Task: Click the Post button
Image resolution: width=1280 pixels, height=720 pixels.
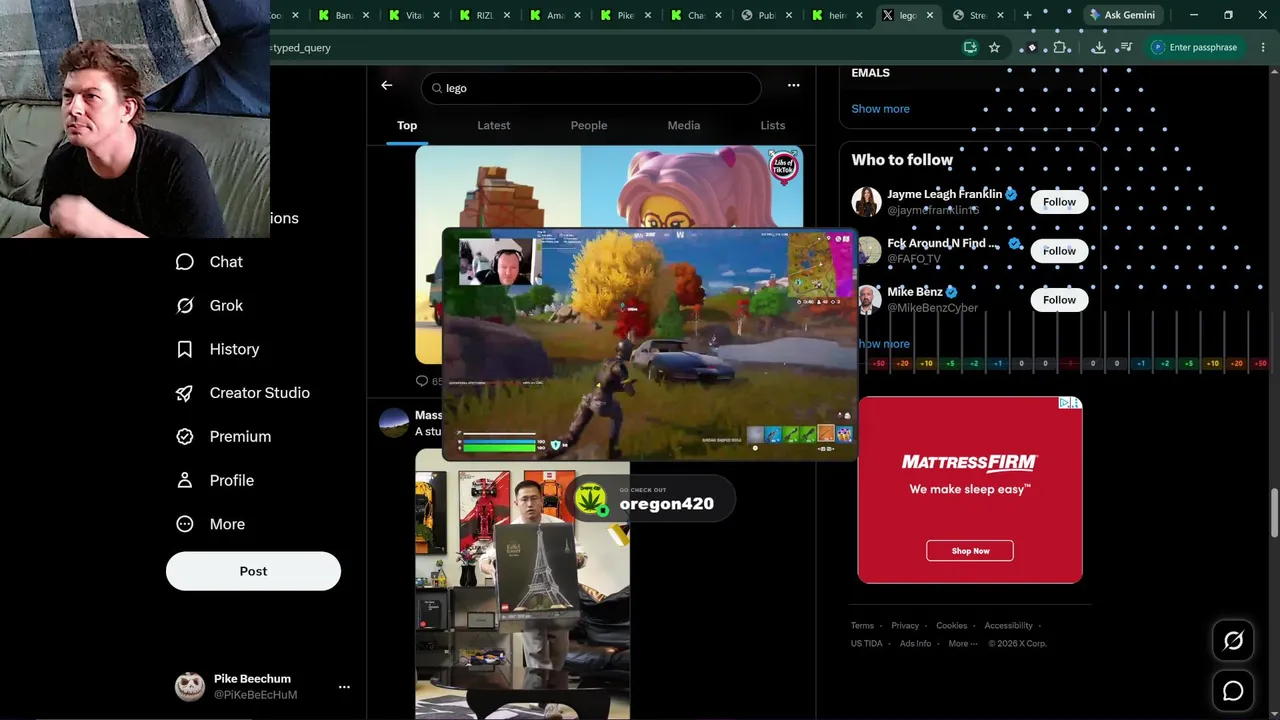Action: 253,571
